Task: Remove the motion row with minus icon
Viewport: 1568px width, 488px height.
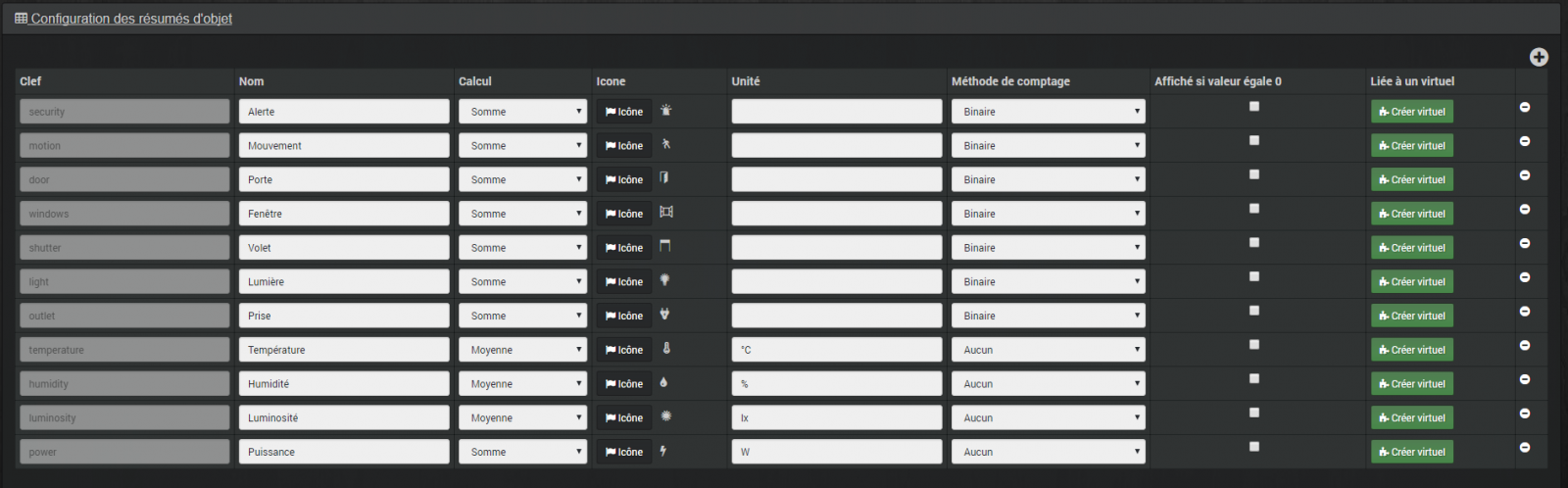Action: 1525,141
